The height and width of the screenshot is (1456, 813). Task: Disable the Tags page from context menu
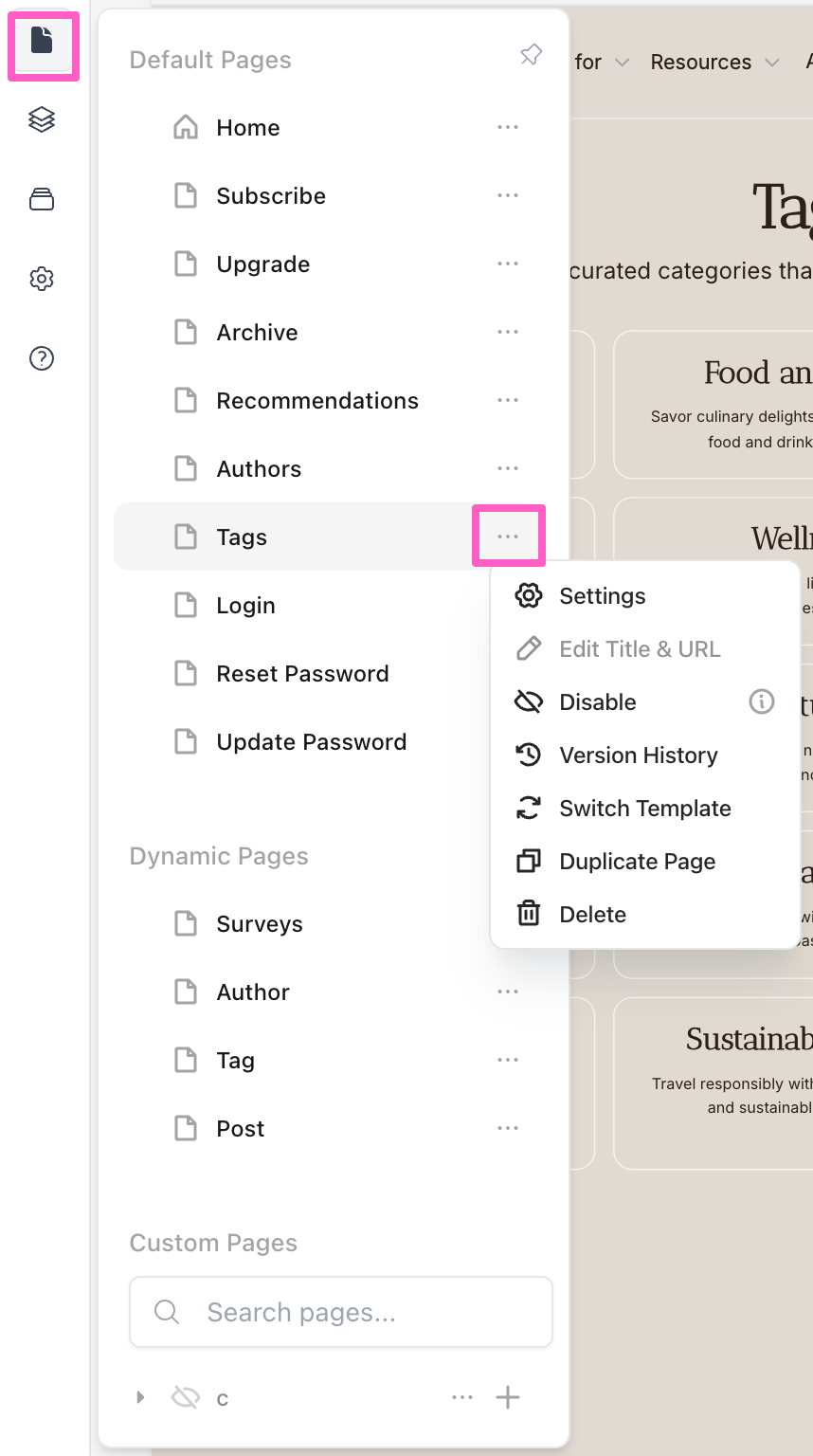point(597,701)
